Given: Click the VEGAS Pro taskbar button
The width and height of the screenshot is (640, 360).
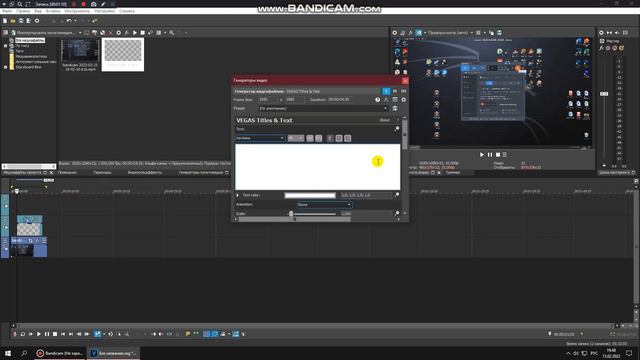Looking at the screenshot, I should point(113,353).
